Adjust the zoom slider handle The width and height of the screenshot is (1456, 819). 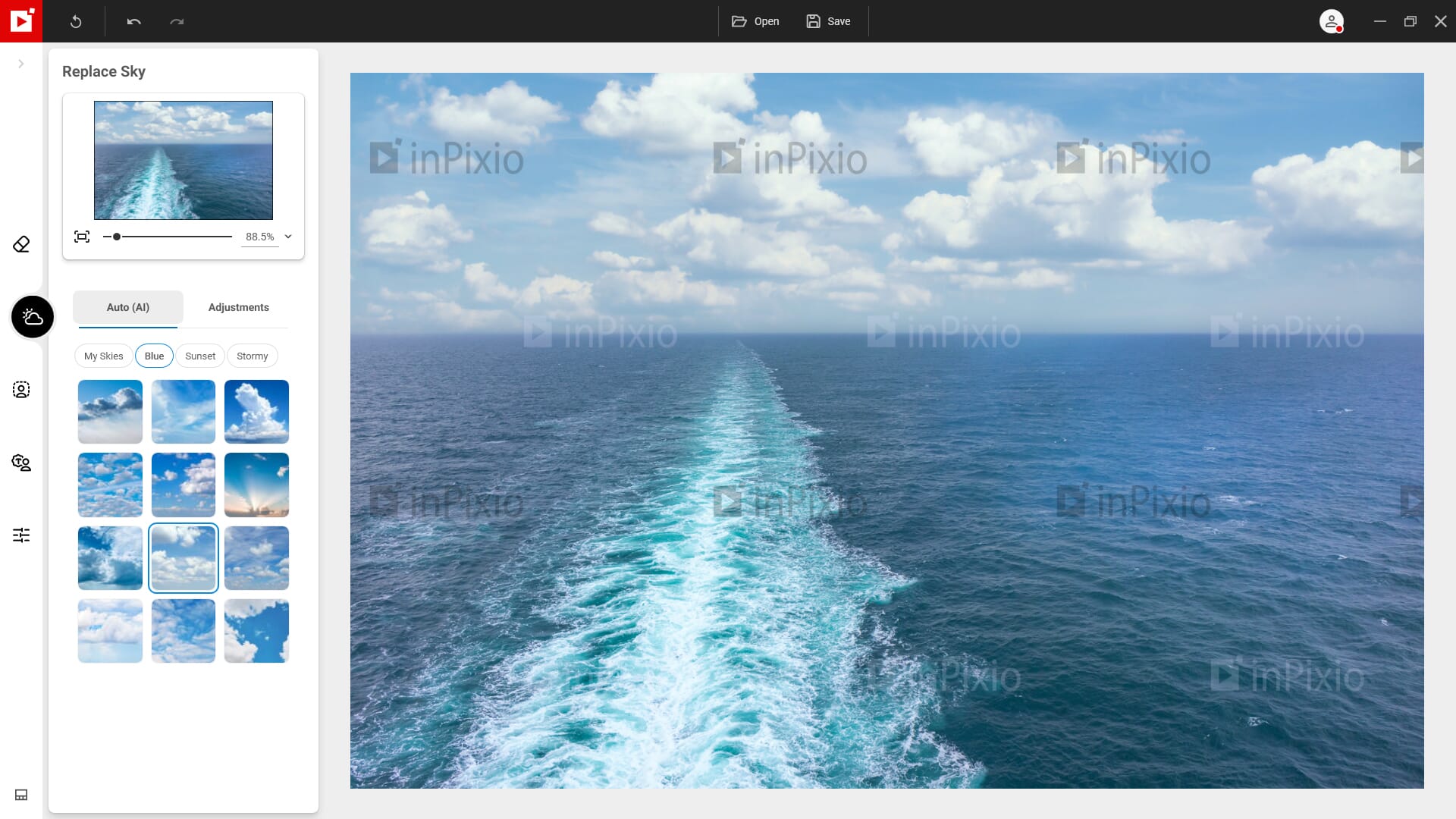(x=117, y=237)
